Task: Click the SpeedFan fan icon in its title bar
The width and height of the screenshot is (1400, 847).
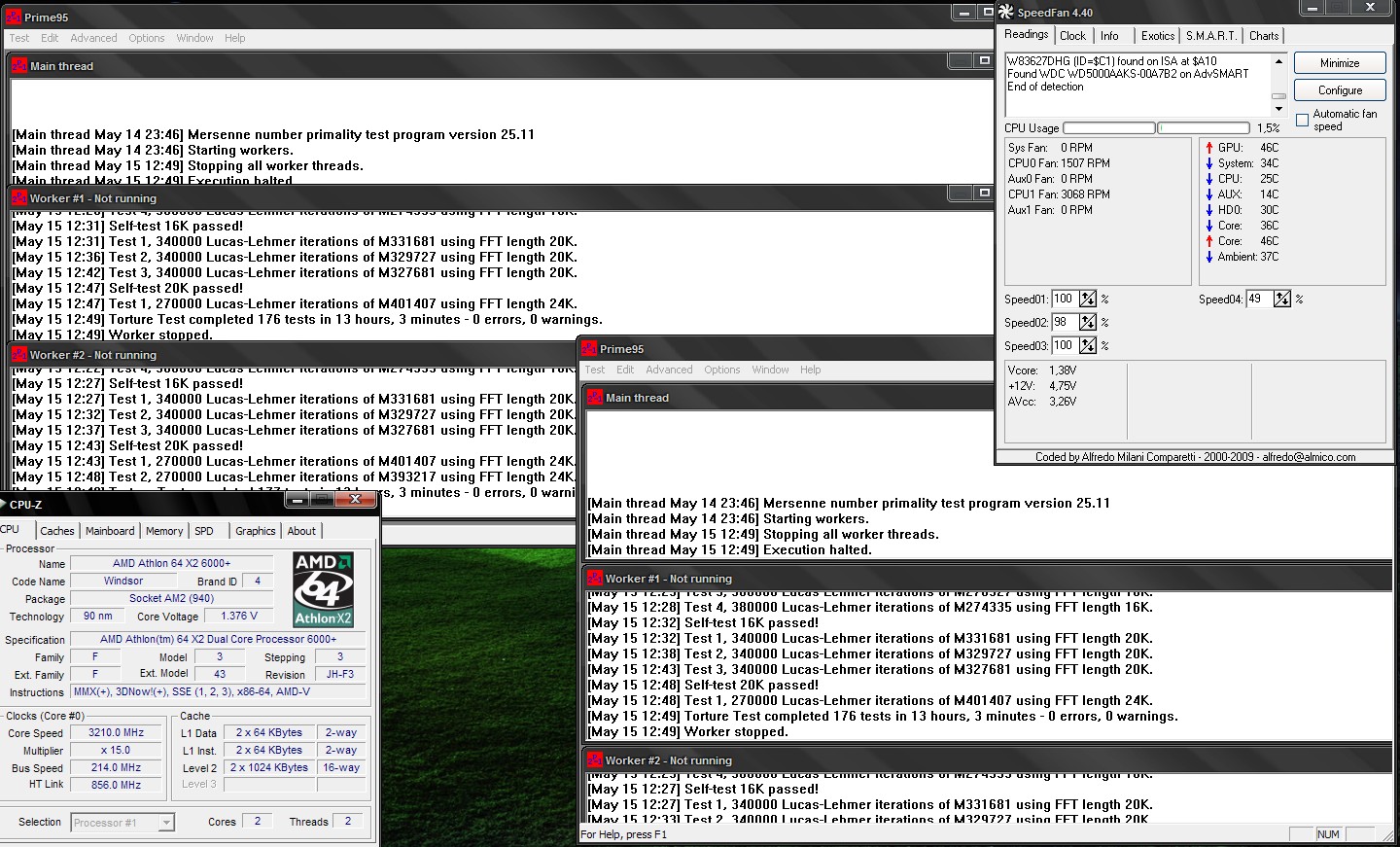Action: (1006, 12)
